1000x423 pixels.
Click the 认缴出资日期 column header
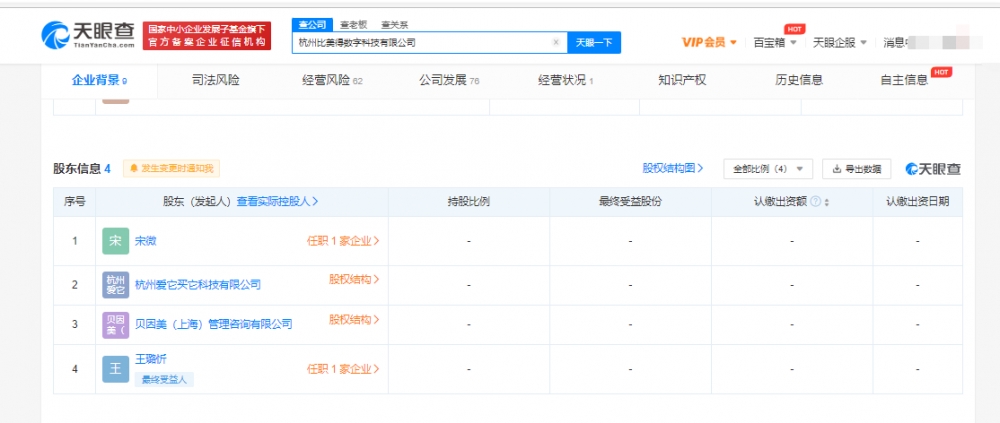917,202
